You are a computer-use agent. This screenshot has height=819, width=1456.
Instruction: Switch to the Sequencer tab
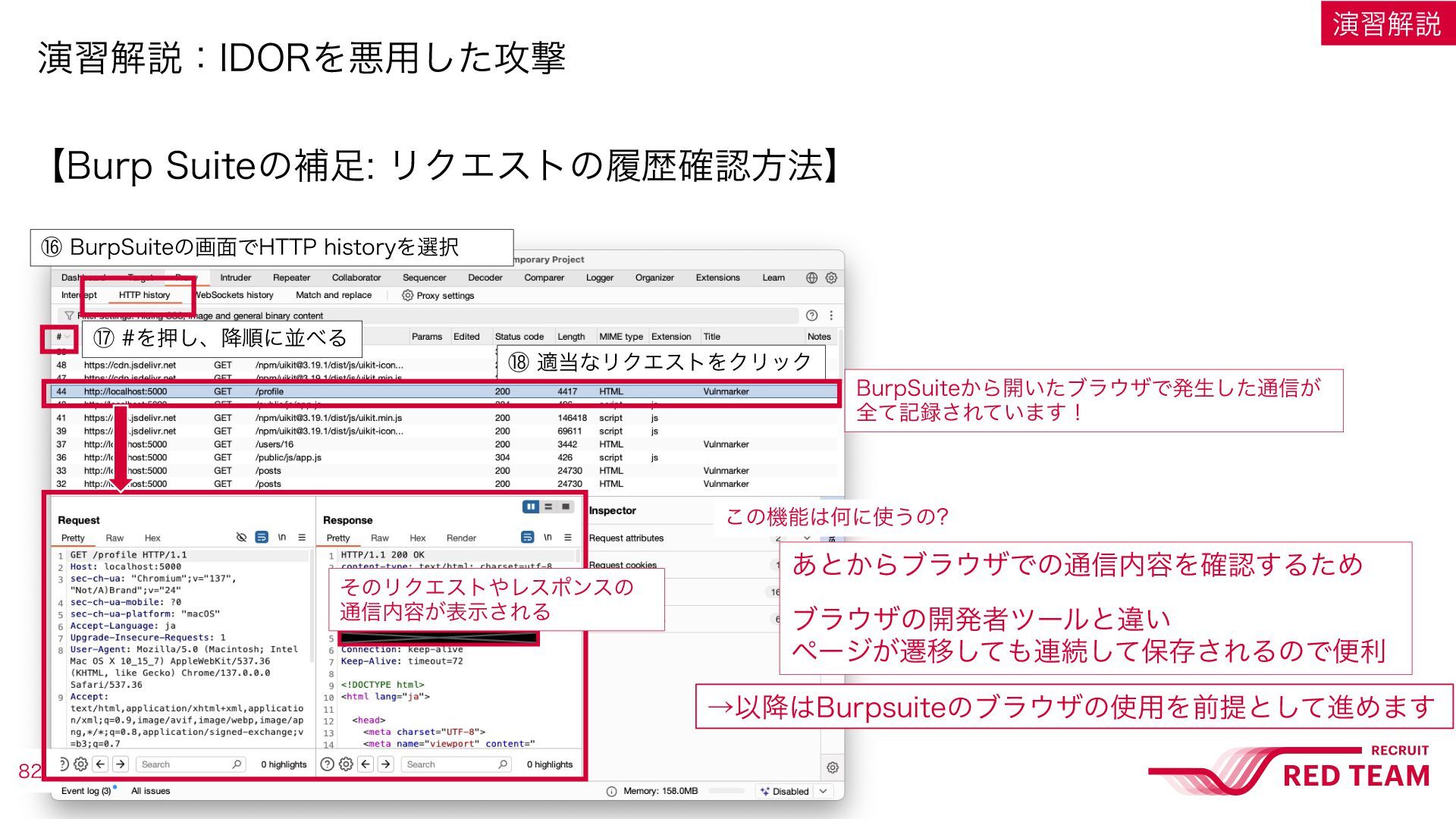(x=424, y=278)
